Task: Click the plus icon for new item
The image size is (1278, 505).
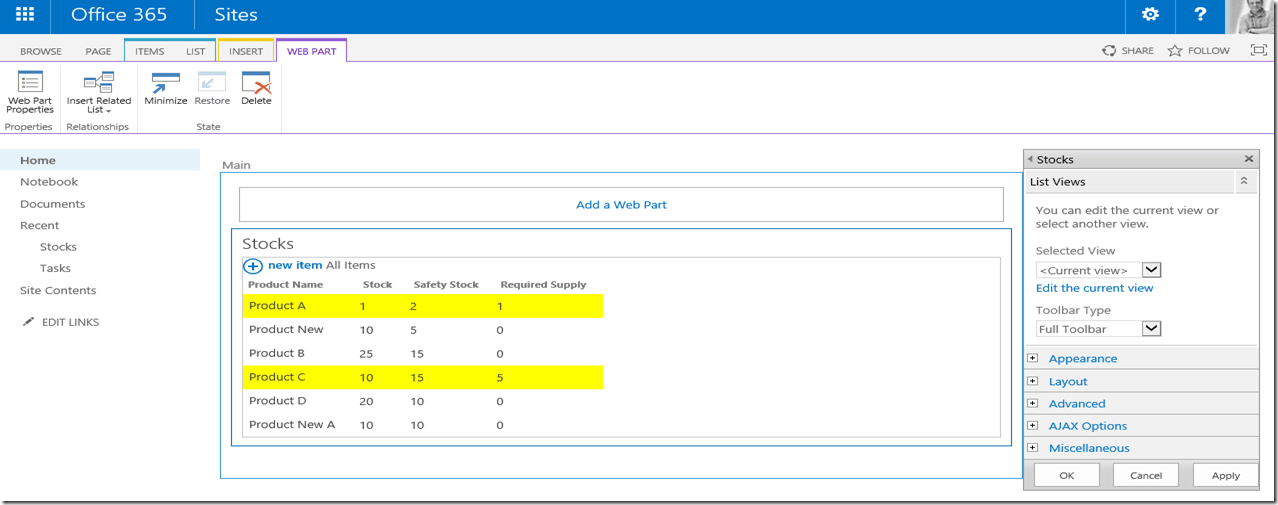Action: click(253, 266)
